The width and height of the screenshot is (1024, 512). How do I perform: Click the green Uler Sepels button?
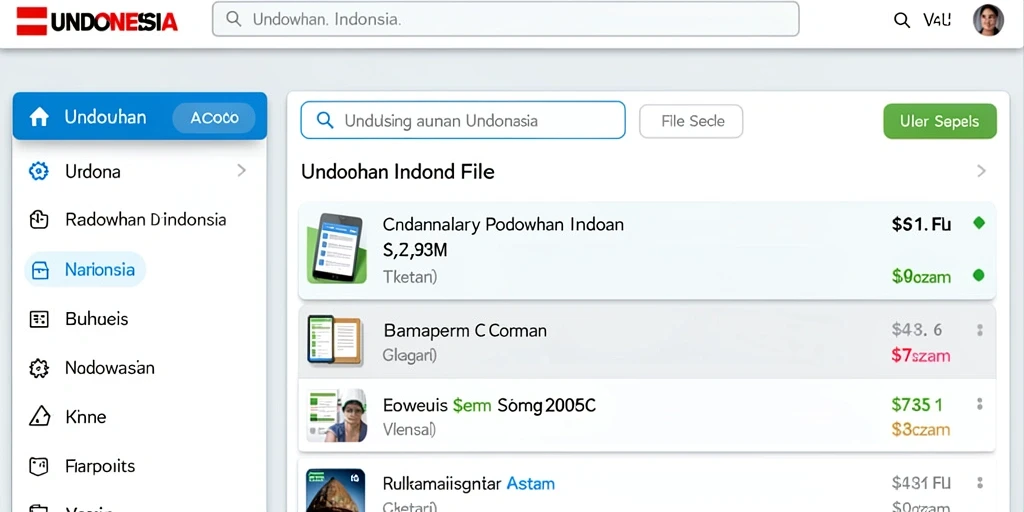click(x=940, y=121)
